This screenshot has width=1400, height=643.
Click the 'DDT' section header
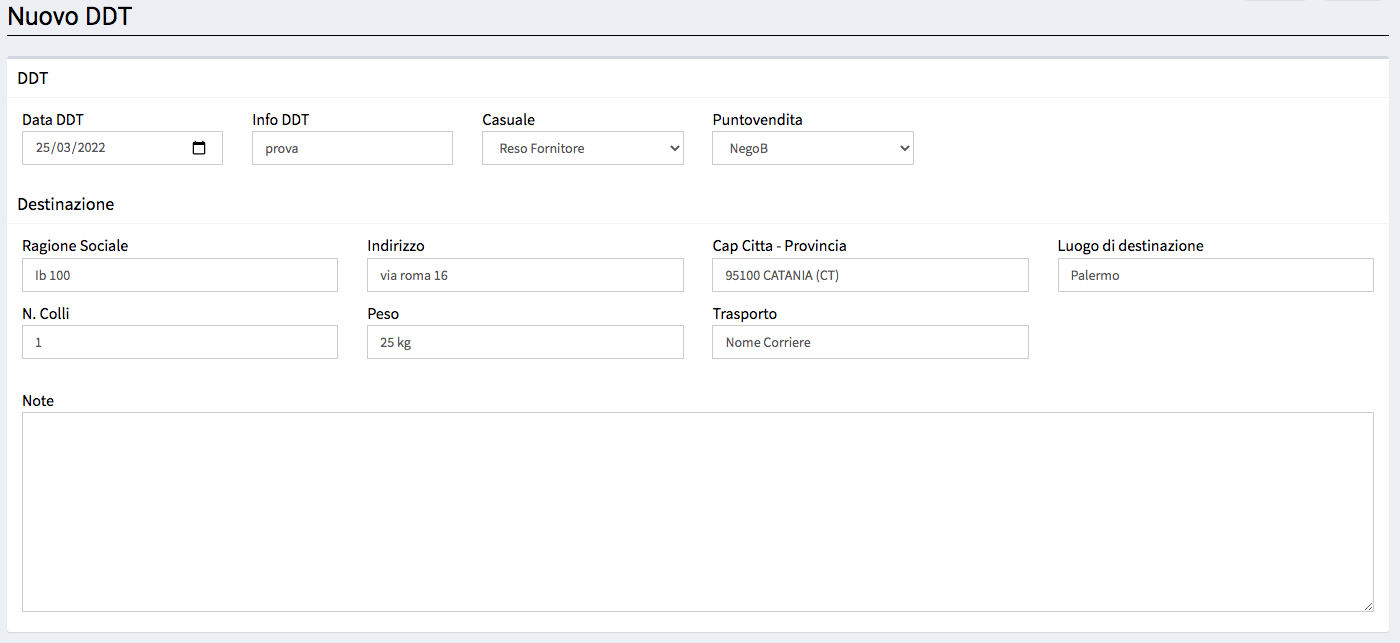pos(33,78)
